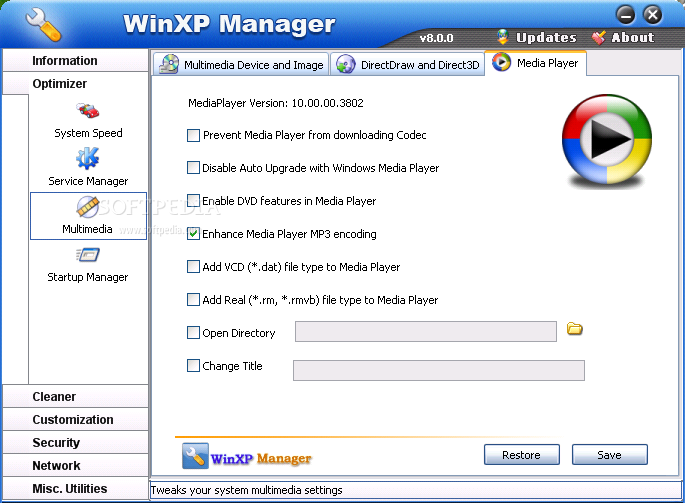The height and width of the screenshot is (503, 685).
Task: Open the Startup Manager icon
Action: (x=88, y=254)
